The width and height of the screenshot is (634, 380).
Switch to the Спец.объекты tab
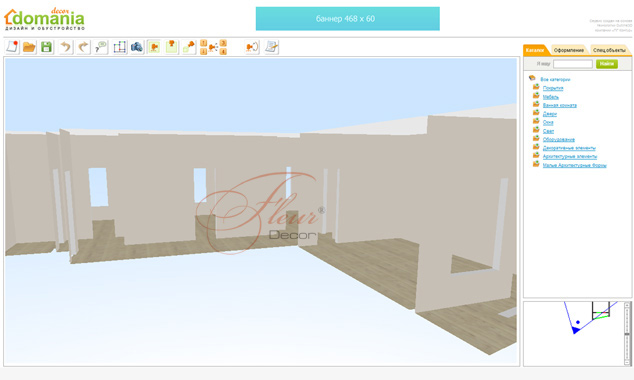609,50
